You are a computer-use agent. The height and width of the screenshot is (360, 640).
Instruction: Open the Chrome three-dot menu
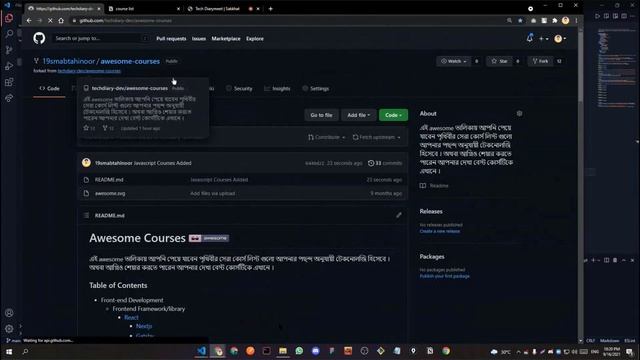pyautogui.click(x=576, y=20)
